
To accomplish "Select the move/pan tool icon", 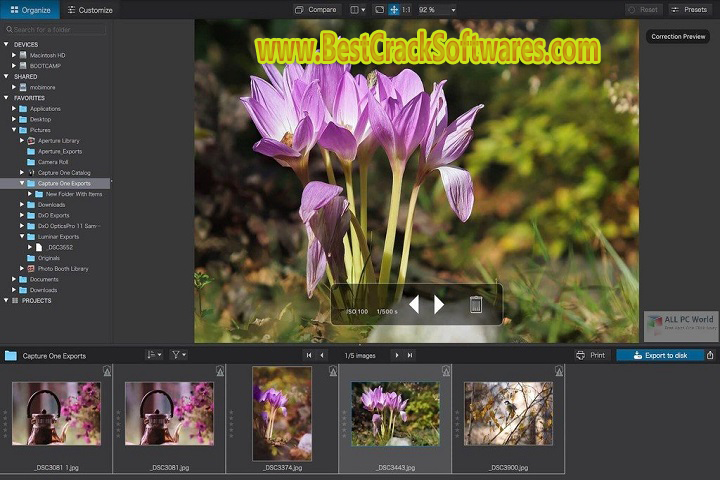I will (394, 10).
